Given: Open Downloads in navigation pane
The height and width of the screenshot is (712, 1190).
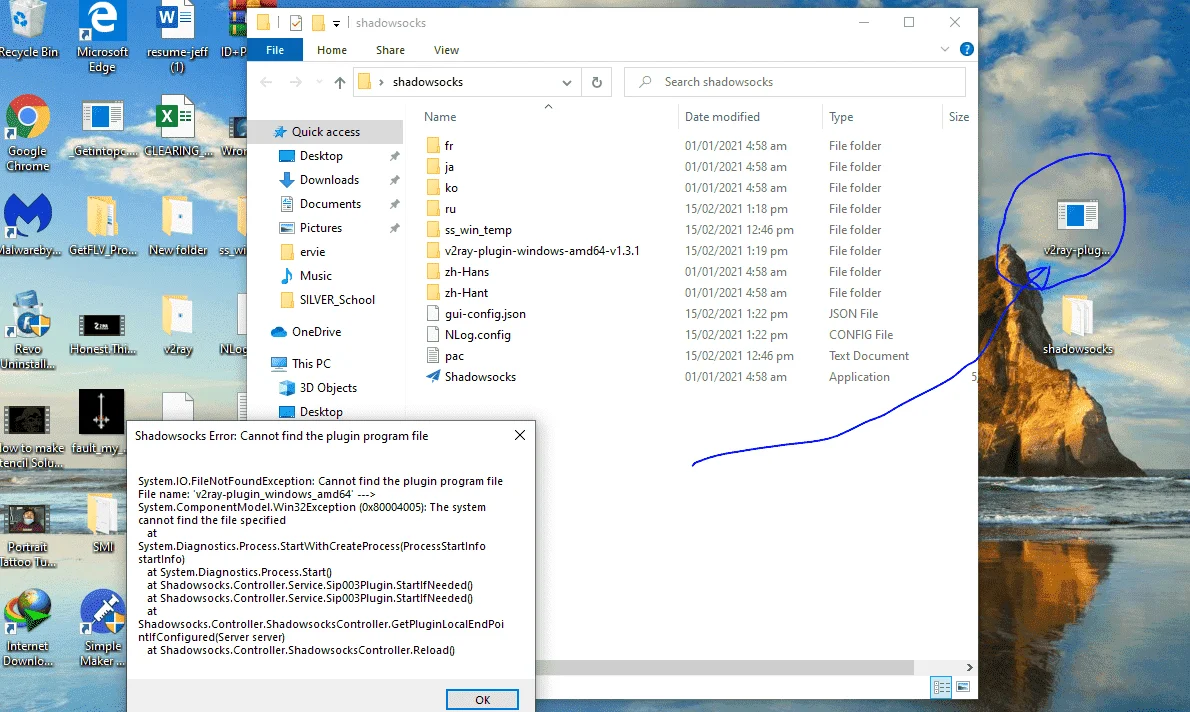Looking at the screenshot, I should 329,180.
